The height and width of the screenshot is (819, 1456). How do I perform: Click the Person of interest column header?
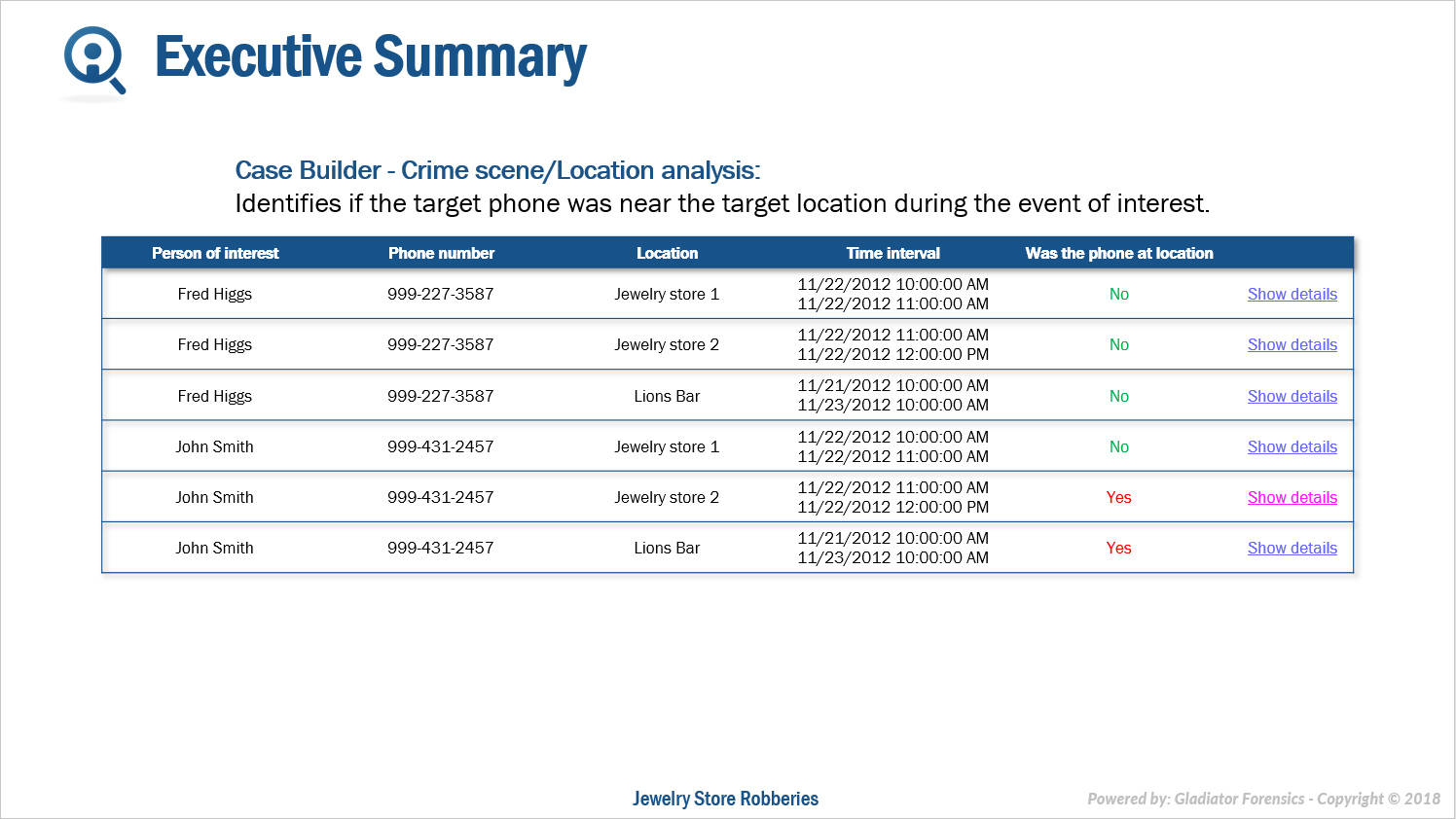(x=215, y=253)
